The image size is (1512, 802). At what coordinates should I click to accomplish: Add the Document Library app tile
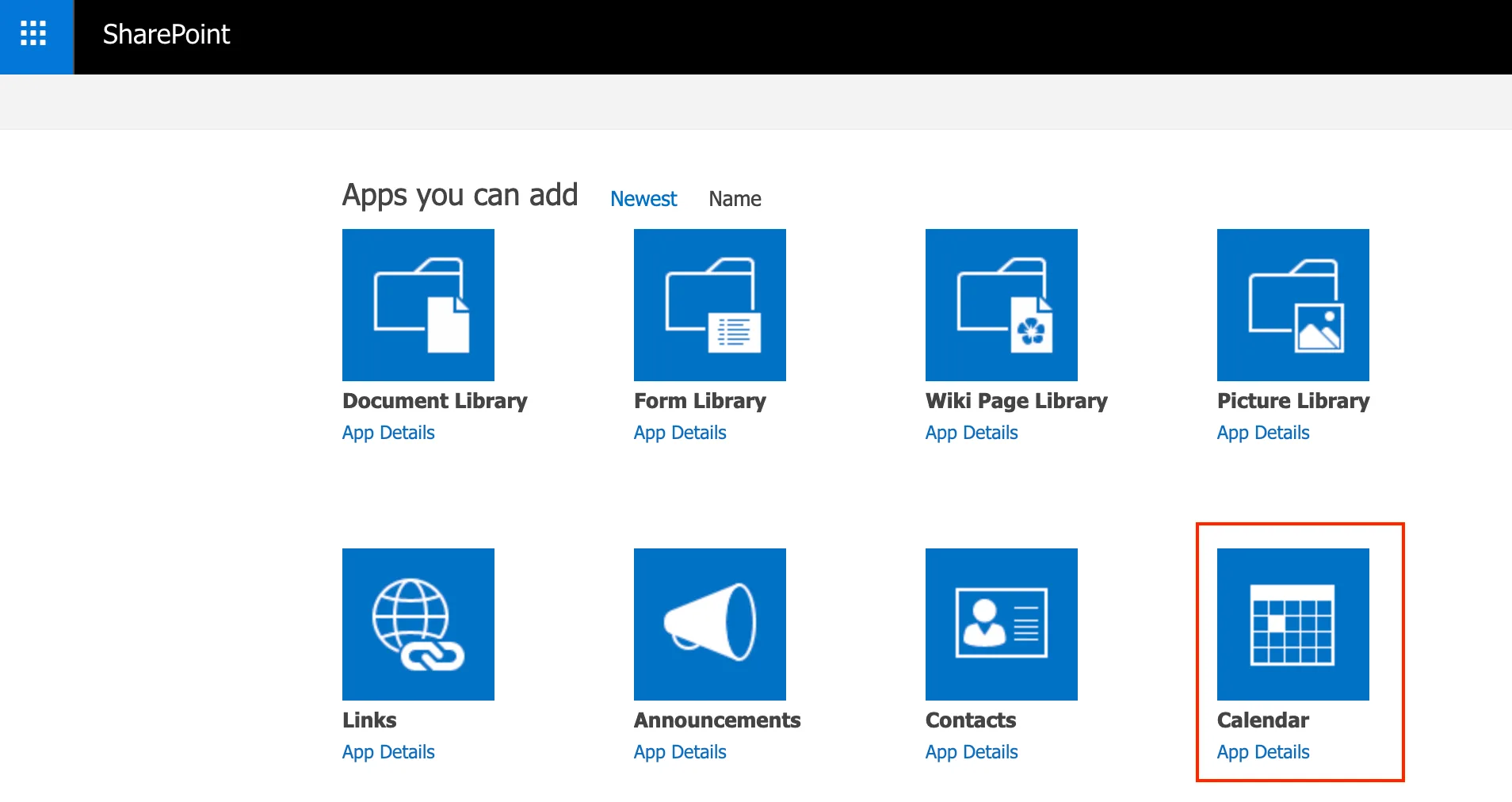(418, 305)
